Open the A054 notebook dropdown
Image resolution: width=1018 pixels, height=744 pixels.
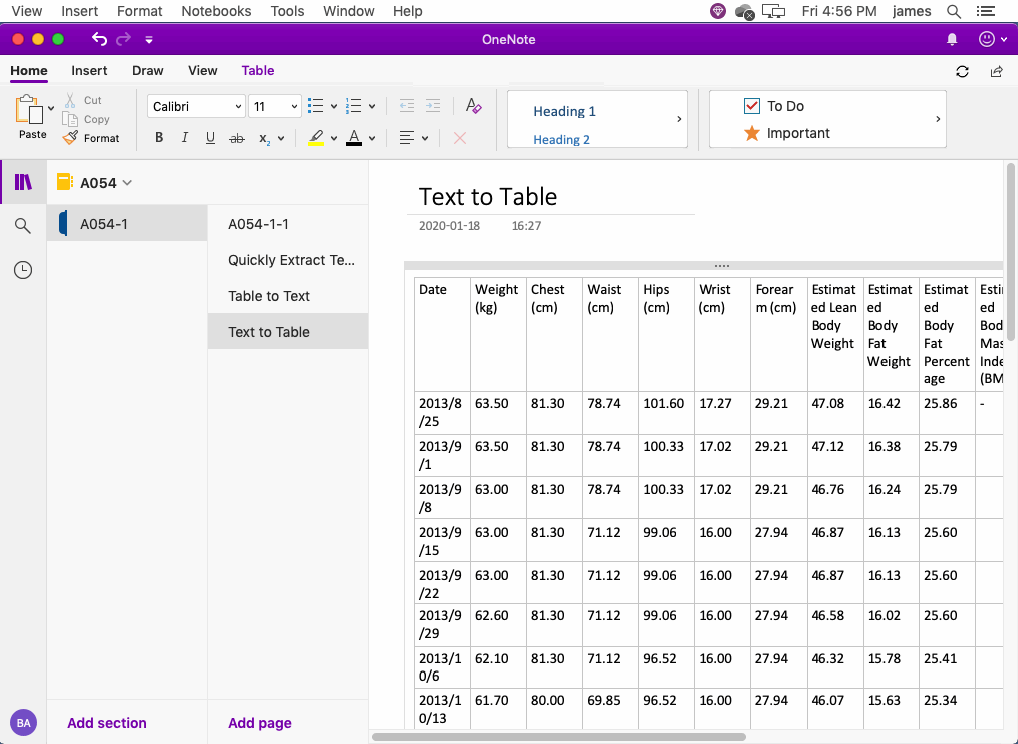point(95,183)
